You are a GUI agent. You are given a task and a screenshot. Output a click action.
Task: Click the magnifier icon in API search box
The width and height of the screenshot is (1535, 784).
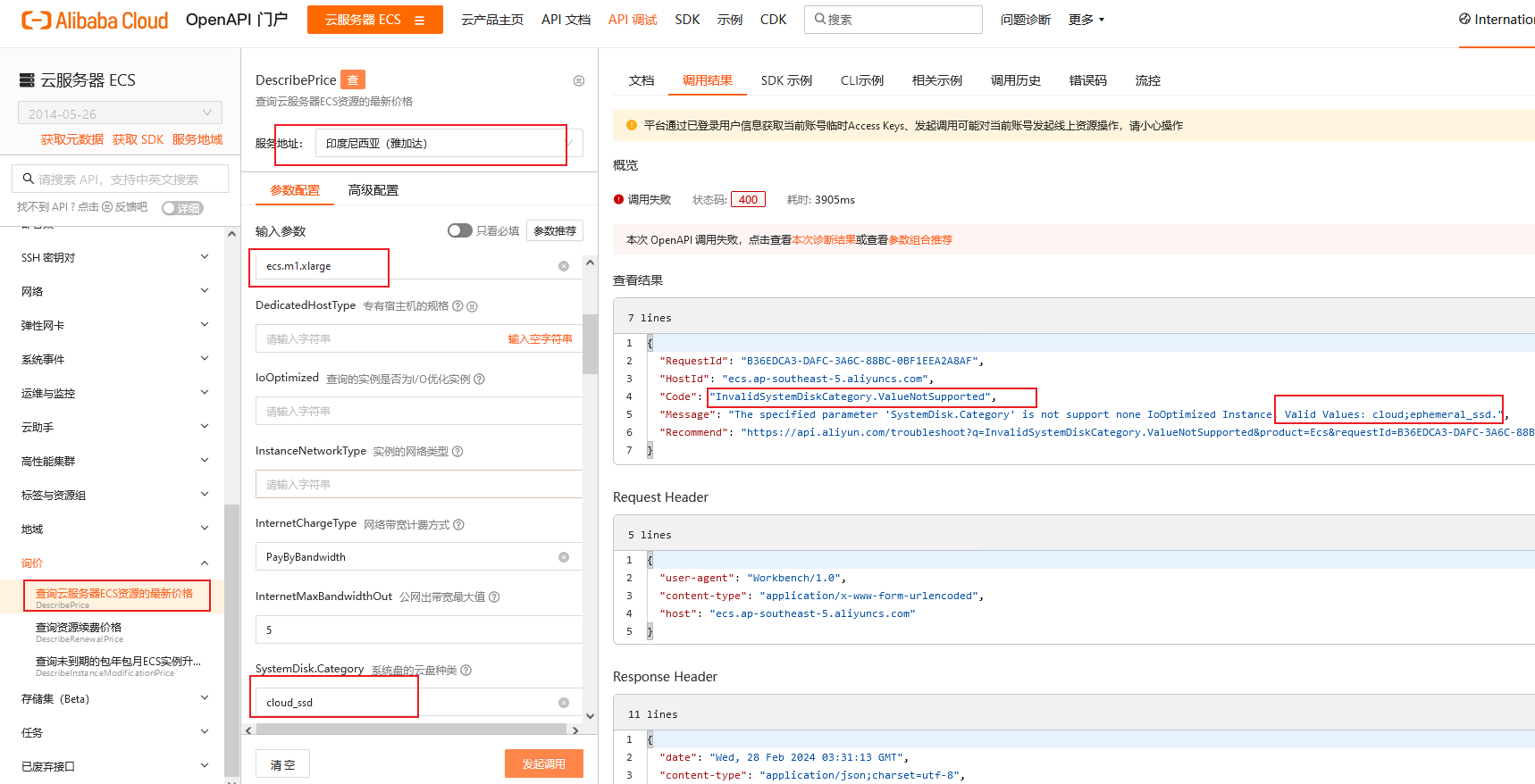29,179
